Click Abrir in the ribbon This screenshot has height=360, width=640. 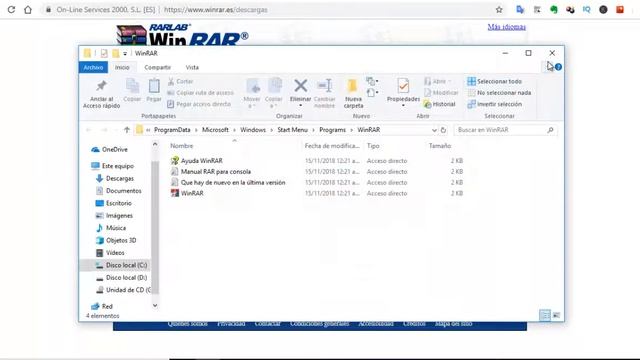tap(438, 81)
